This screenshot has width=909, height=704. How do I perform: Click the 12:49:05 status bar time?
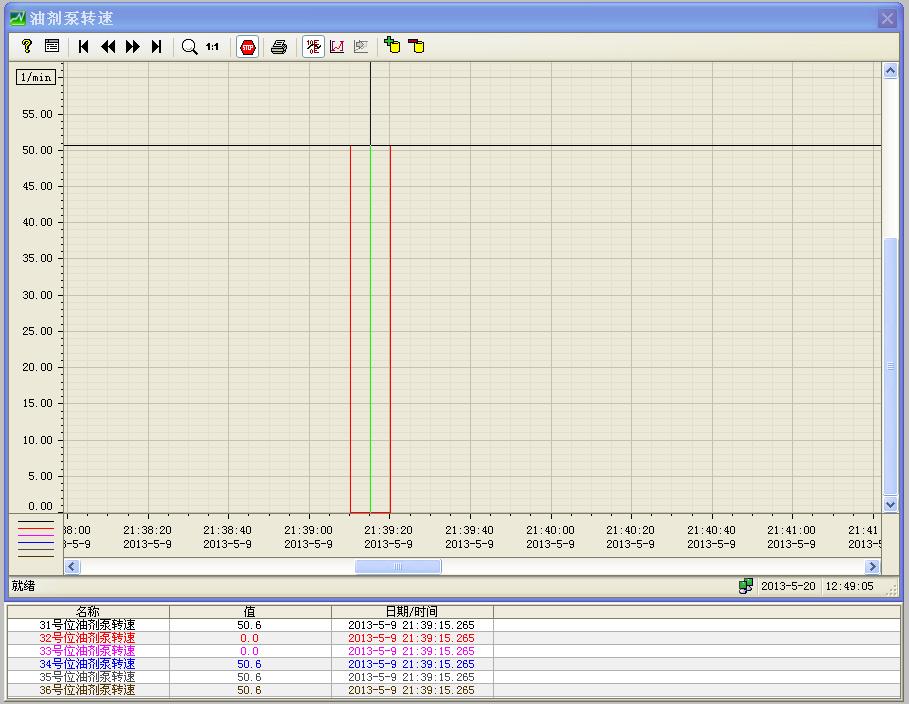(849, 586)
